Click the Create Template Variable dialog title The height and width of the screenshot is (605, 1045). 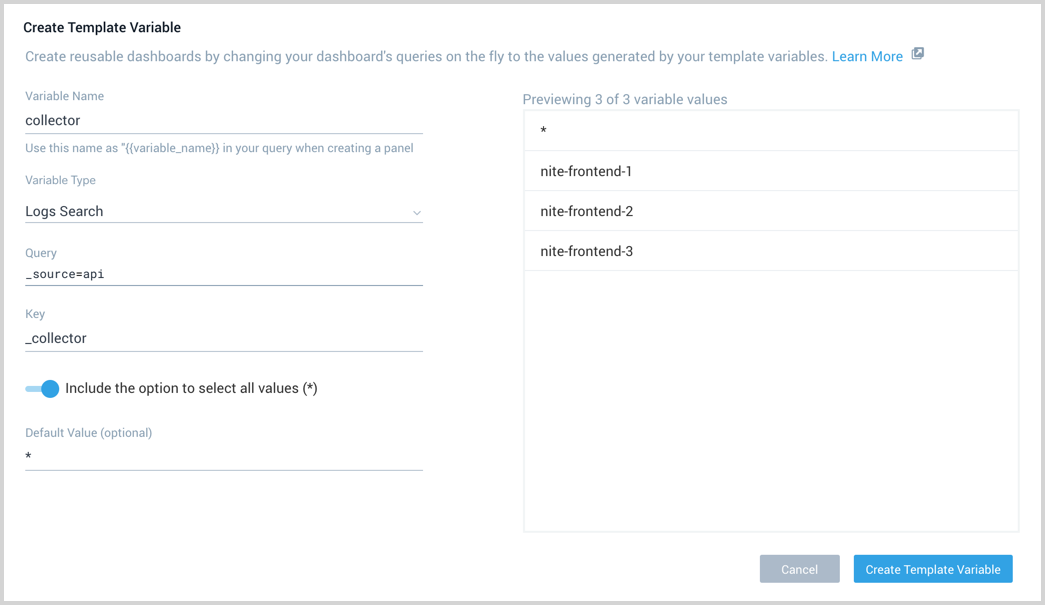click(x=102, y=27)
